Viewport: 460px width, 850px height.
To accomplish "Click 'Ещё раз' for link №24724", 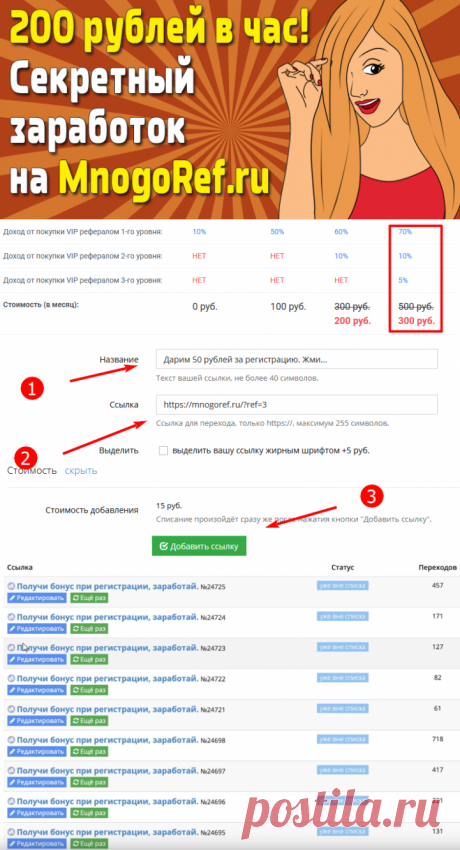I will [89, 629].
